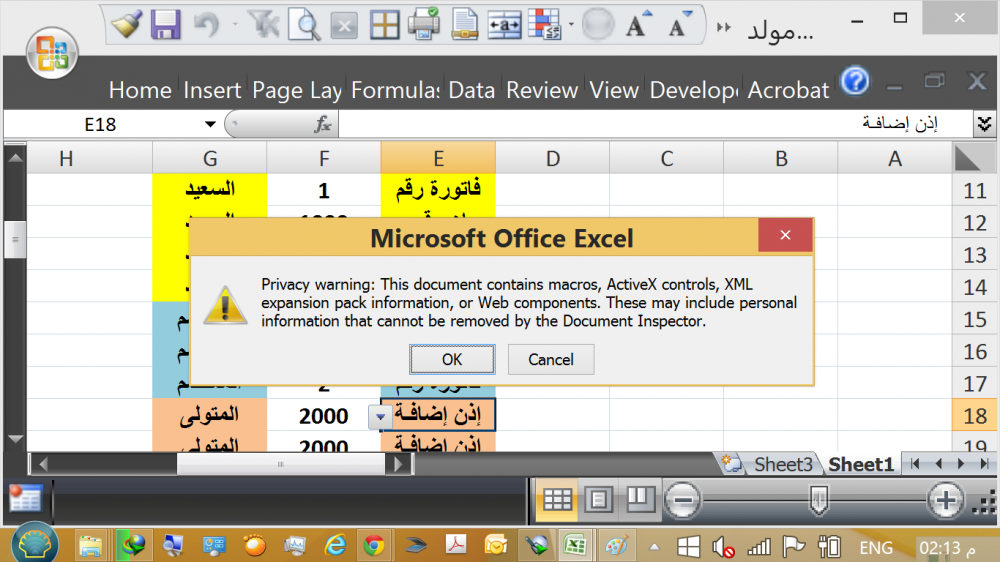The height and width of the screenshot is (562, 1000).
Task: Close the Microsoft Office Excel dialog
Action: pyautogui.click(x=785, y=235)
